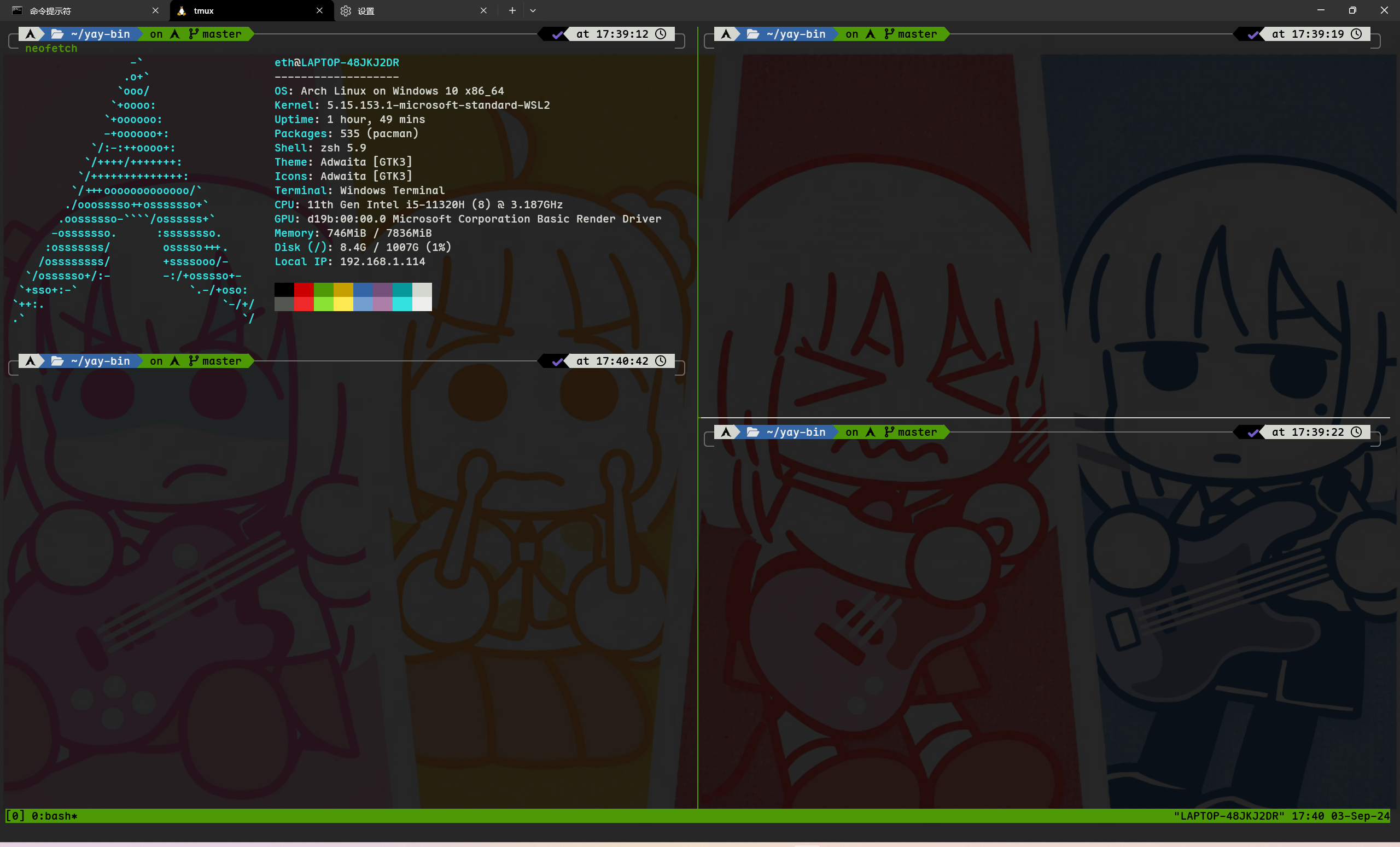Viewport: 1400px width, 847px height.
Task: Click the checkmark icon beside 17:39:22
Action: click(1253, 433)
